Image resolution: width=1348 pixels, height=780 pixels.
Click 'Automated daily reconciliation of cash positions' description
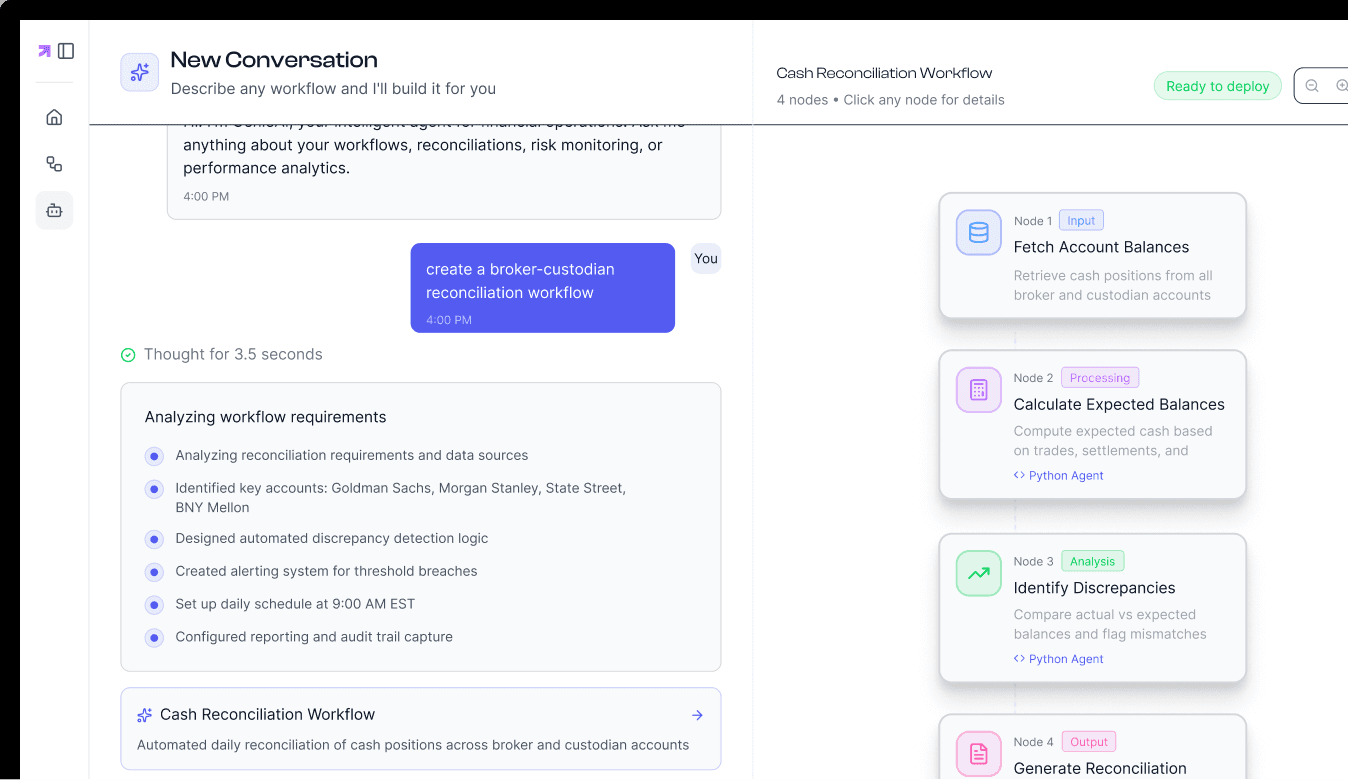pyautogui.click(x=413, y=745)
